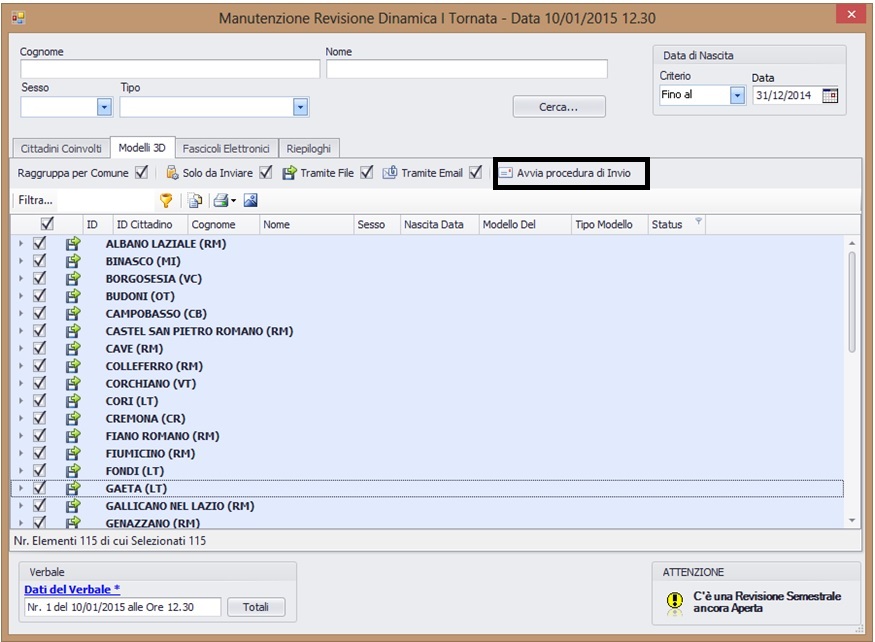
Task: Open the Sesso dropdown
Action: [104, 107]
